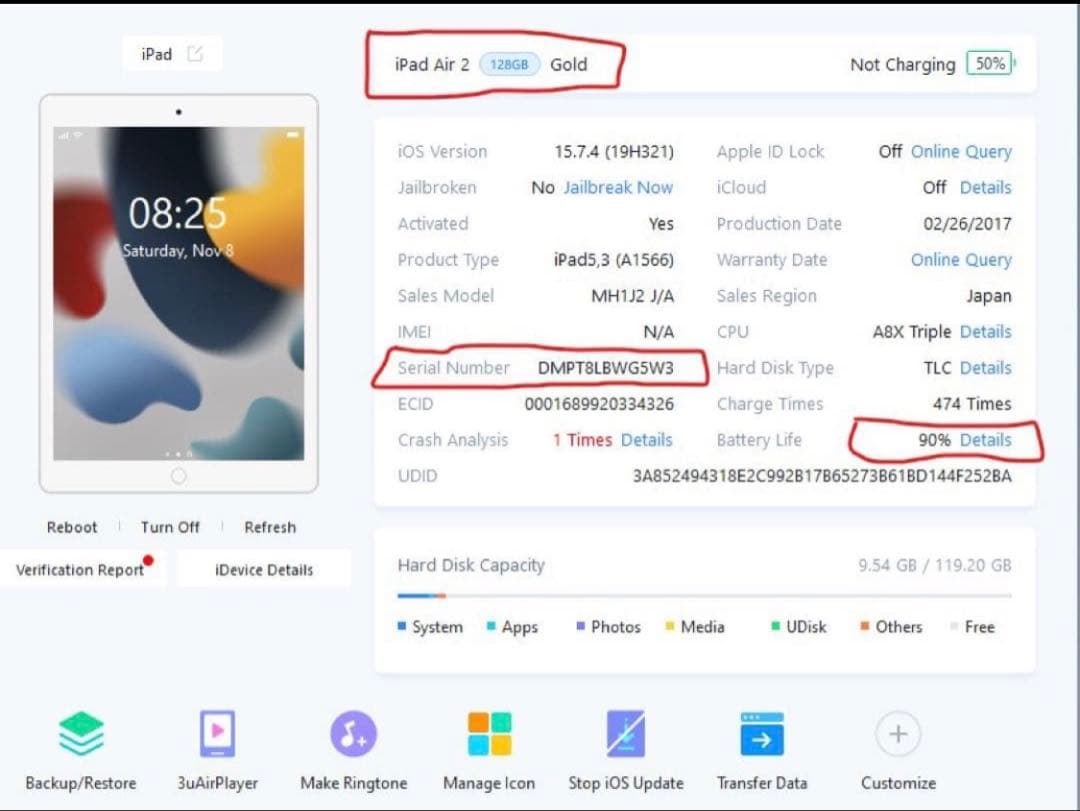Screen dimensions: 1080x811
Task: Click the Hard Disk Capacity usage bar
Action: [704, 596]
